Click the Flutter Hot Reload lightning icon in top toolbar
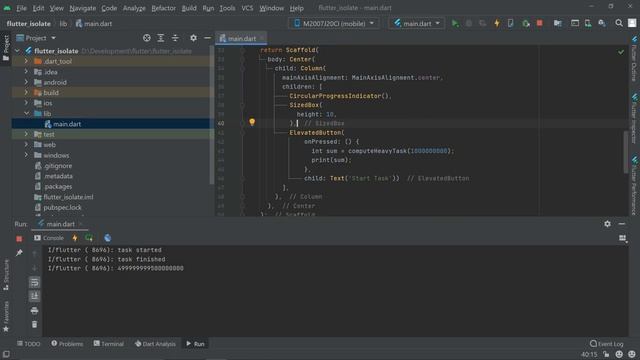Screen dimensions: 640x360 pyautogui.click(x=497, y=23)
